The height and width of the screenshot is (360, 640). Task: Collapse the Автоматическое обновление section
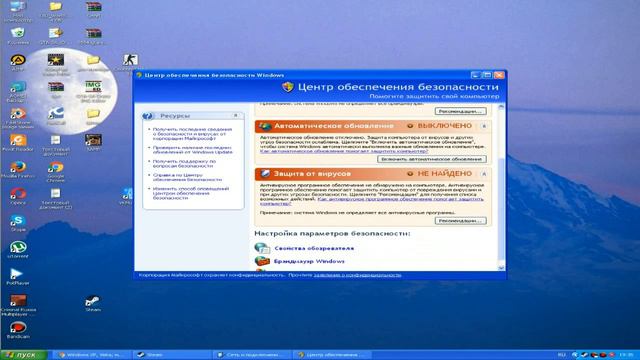pyautogui.click(x=484, y=126)
